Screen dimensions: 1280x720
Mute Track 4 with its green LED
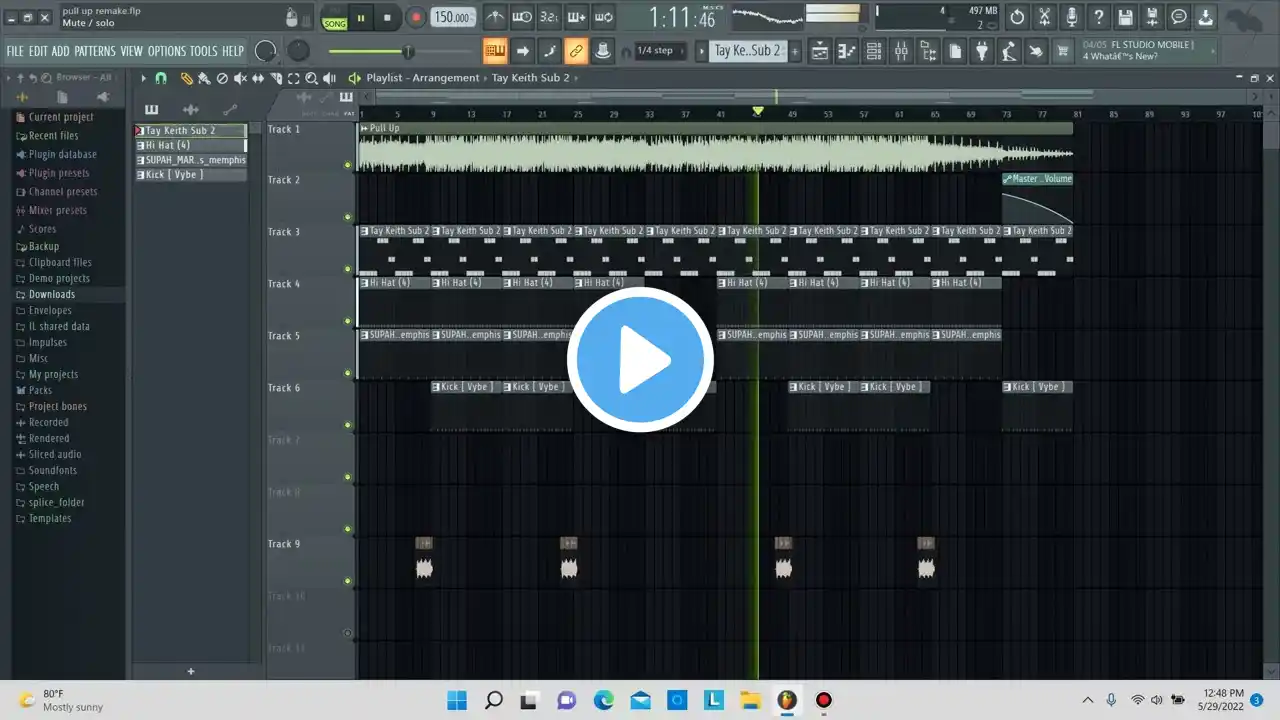[348, 321]
